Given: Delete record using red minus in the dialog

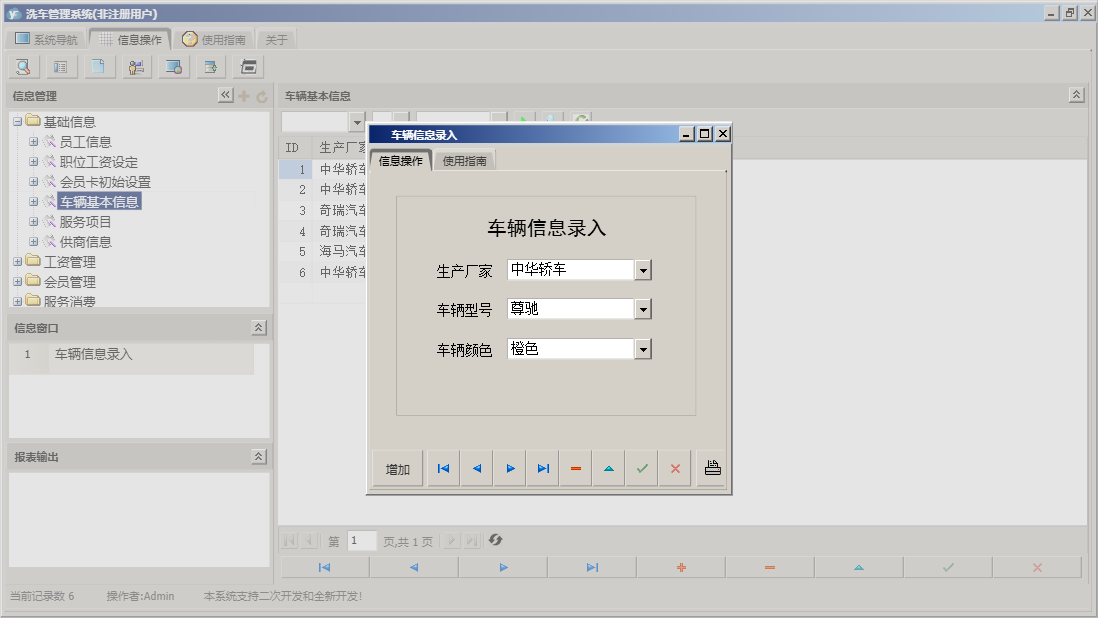Looking at the screenshot, I should (575, 467).
